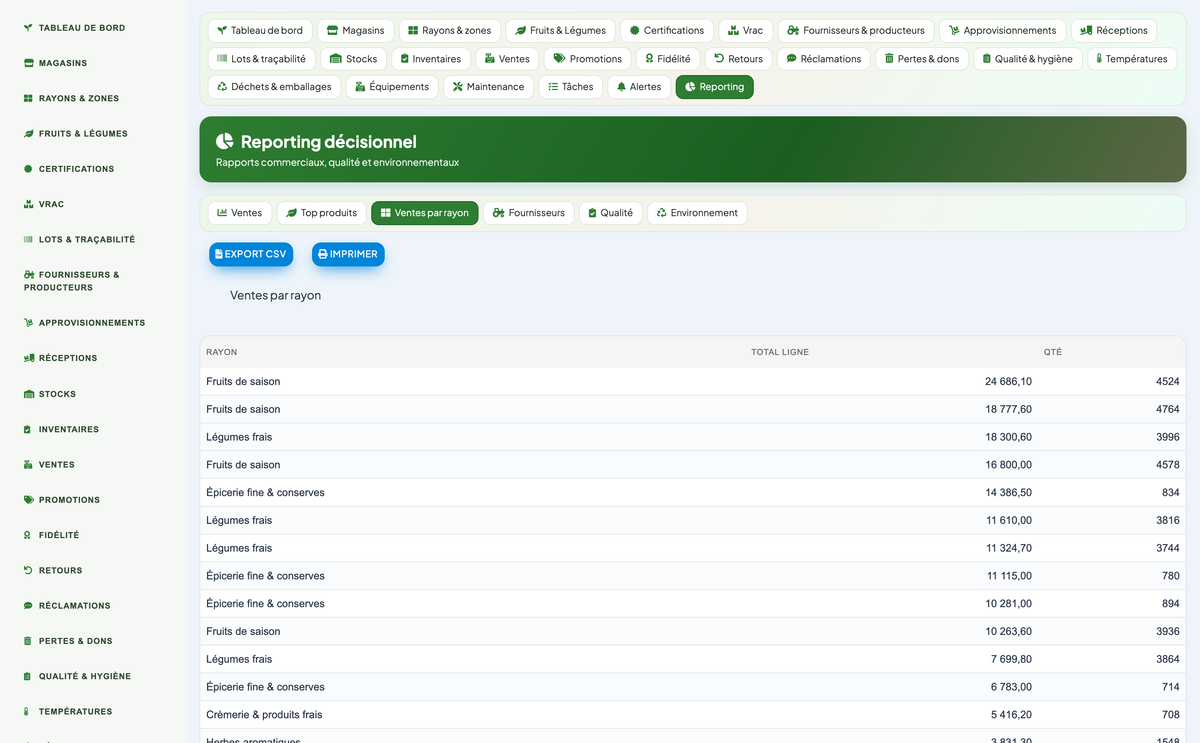The width and height of the screenshot is (1200, 743).
Task: Open Tableau de bord in top navigation
Action: pos(260,31)
